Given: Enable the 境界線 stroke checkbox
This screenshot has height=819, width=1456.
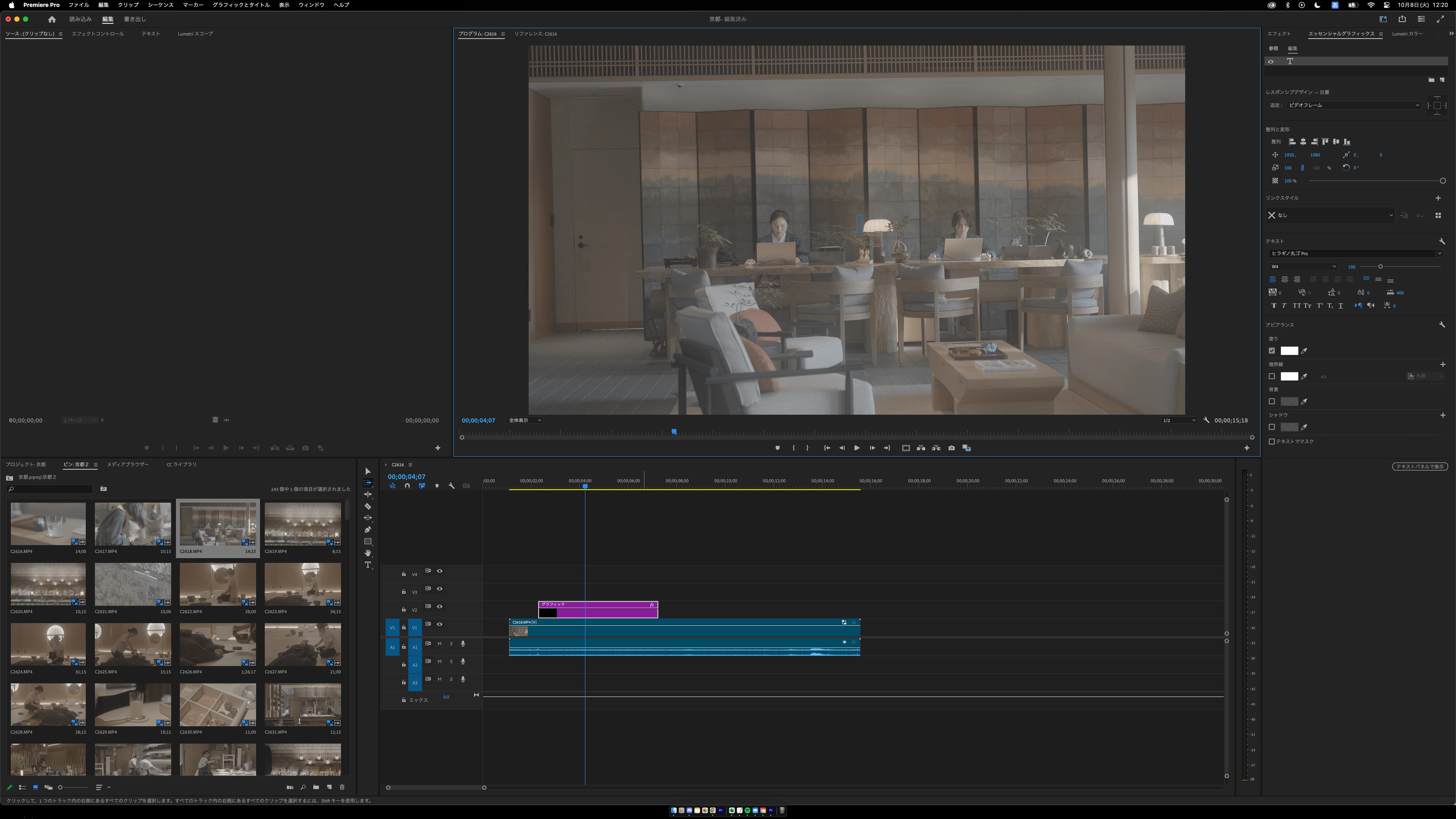Looking at the screenshot, I should pos(1272,376).
